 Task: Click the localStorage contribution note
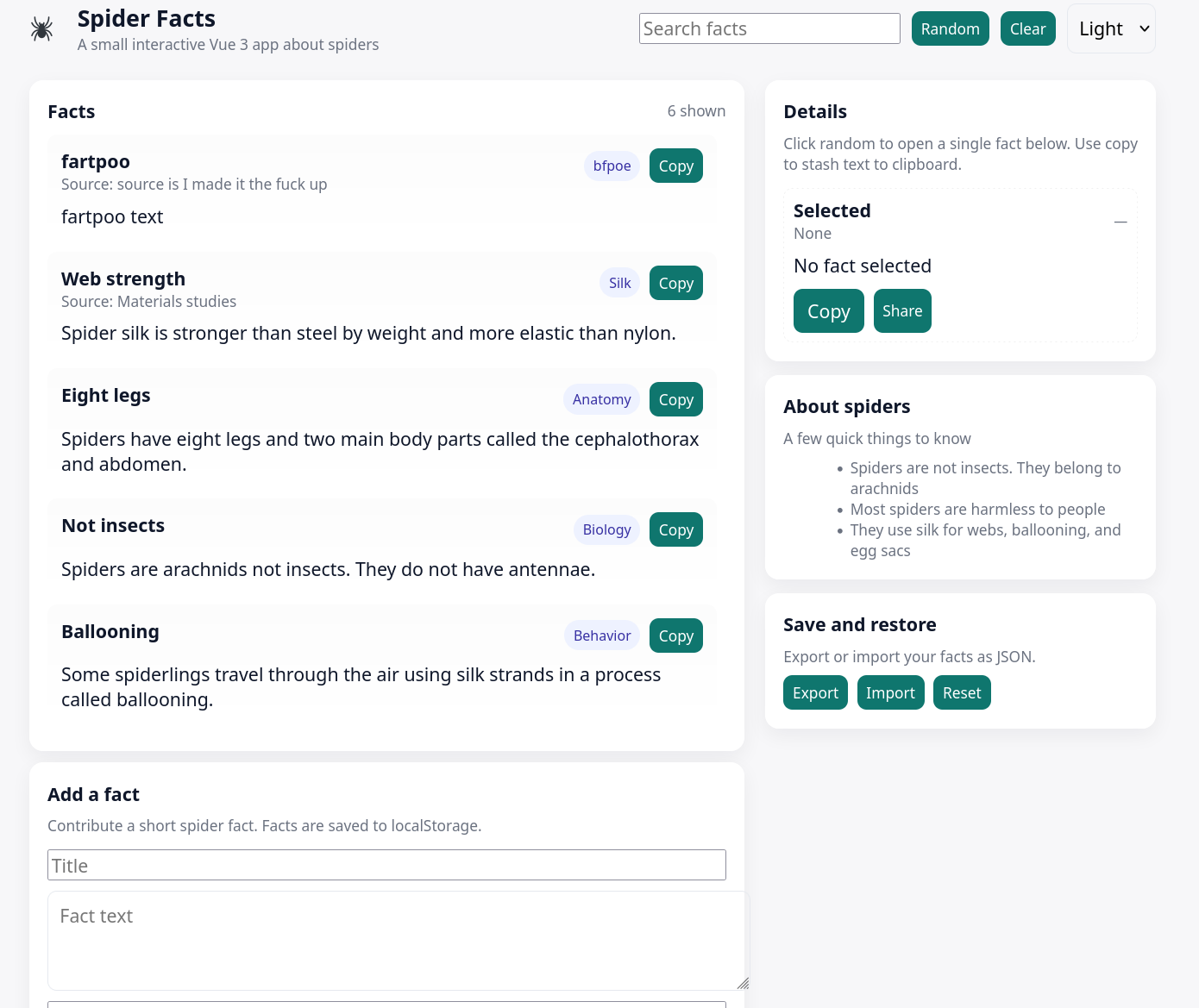click(265, 825)
